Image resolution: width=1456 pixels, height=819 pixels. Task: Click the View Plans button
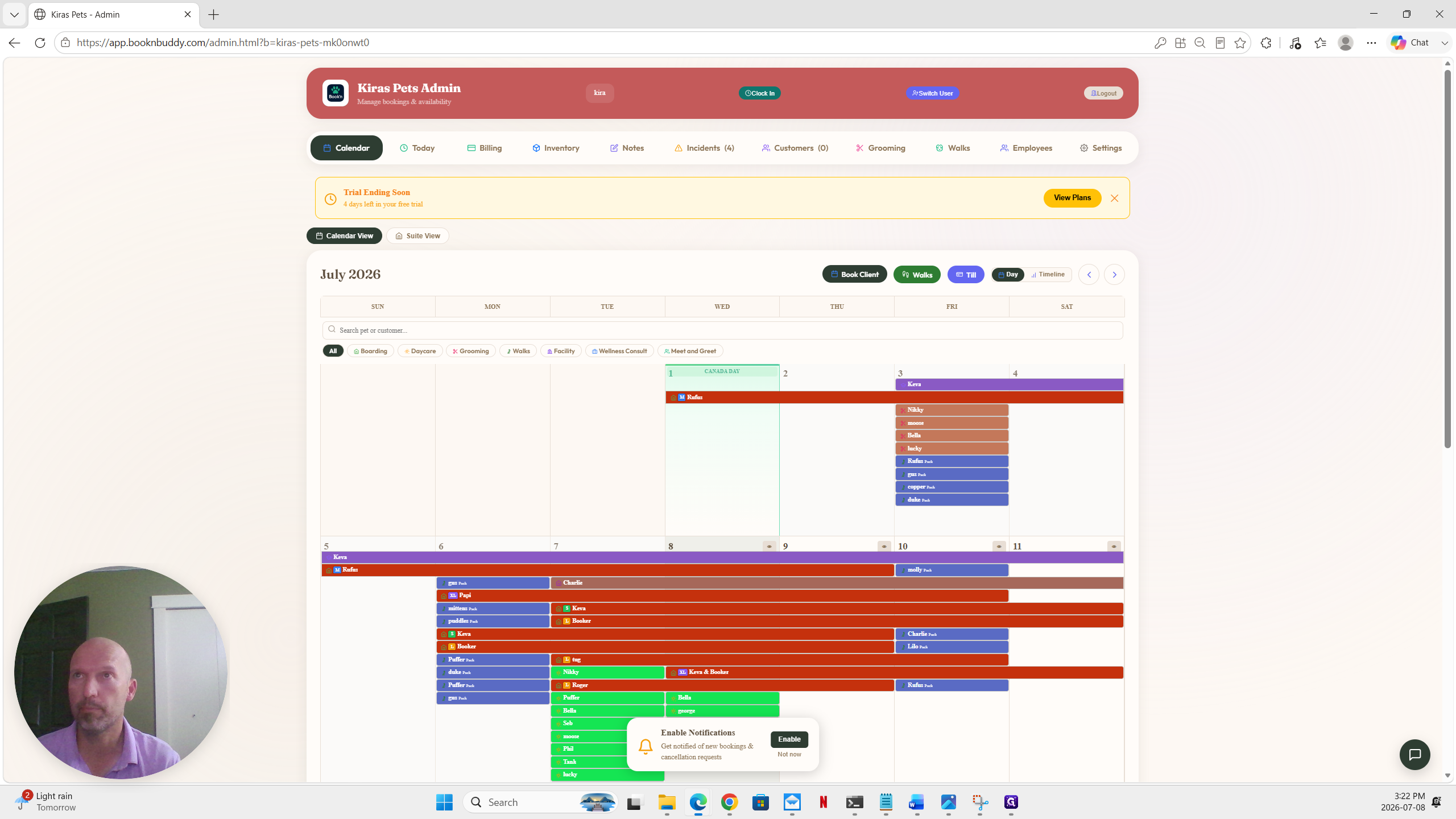coord(1072,198)
